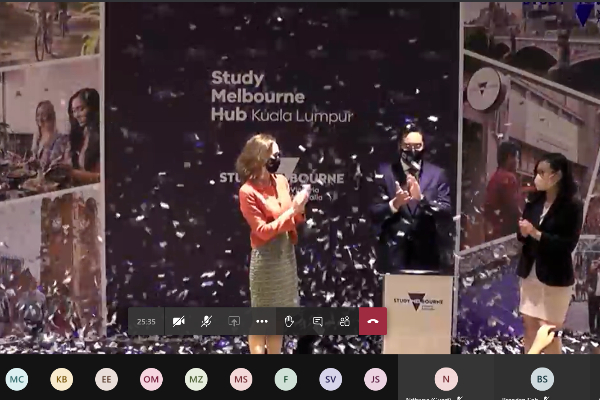Open the more actions ellipsis menu
Screen dimensions: 600x400
coord(262,321)
